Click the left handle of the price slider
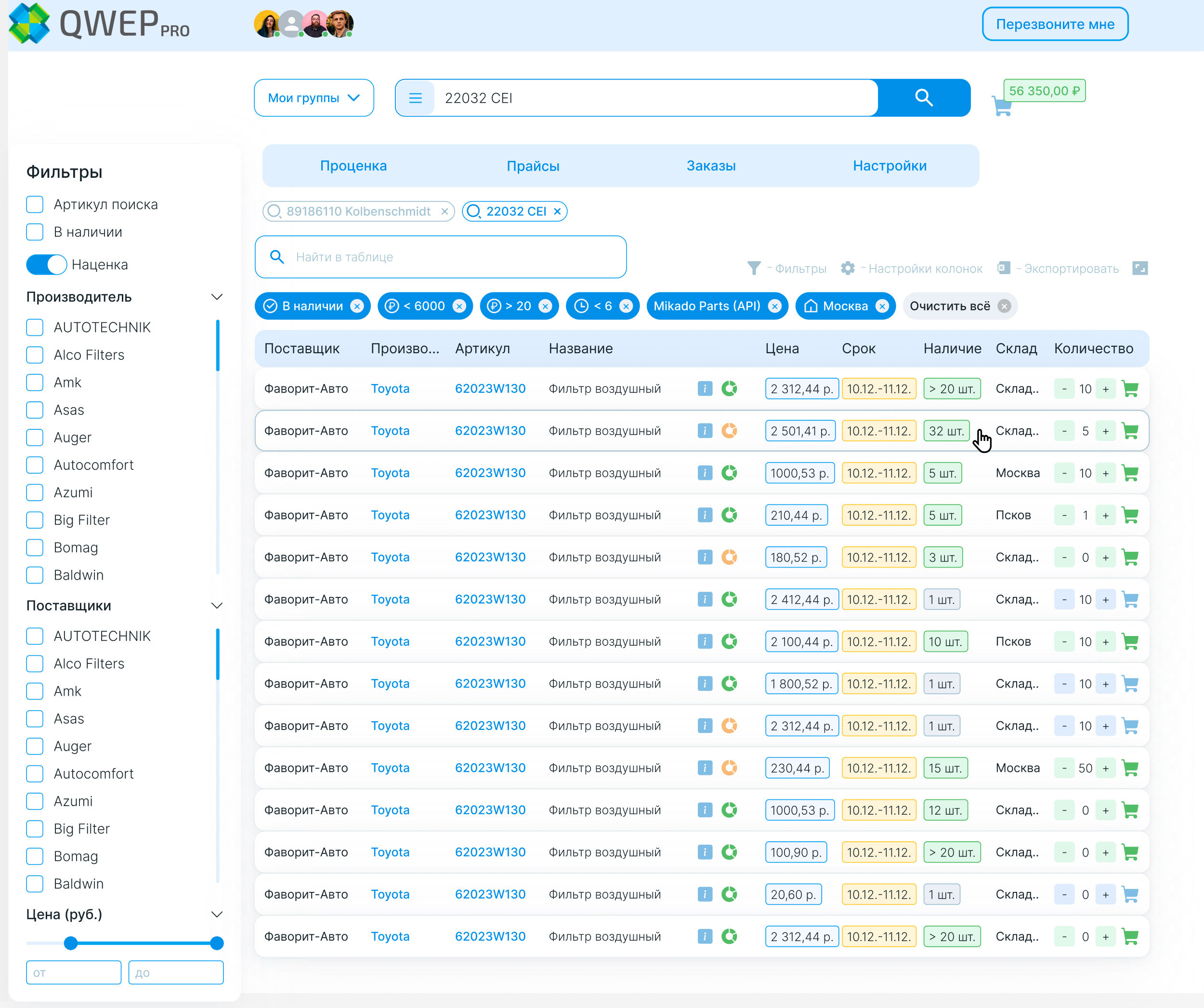Screen dimensions: 1204x1008 (70, 942)
